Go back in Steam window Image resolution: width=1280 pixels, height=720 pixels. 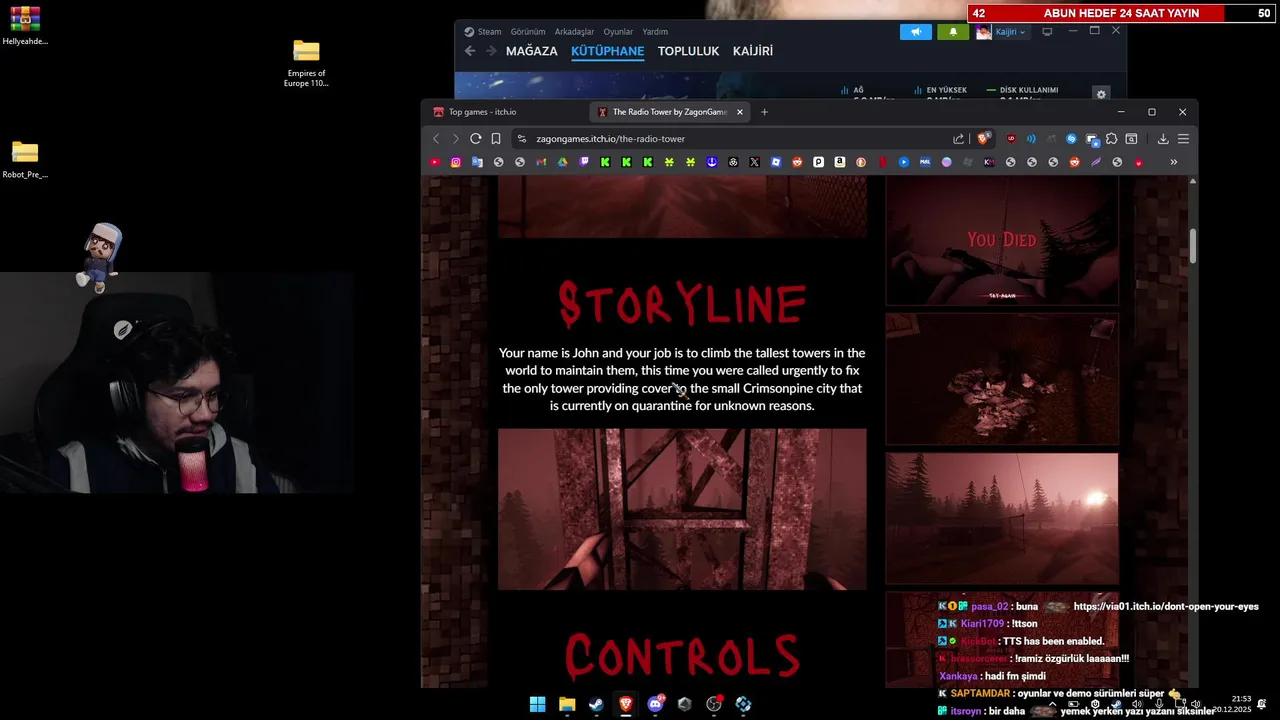pyautogui.click(x=470, y=51)
